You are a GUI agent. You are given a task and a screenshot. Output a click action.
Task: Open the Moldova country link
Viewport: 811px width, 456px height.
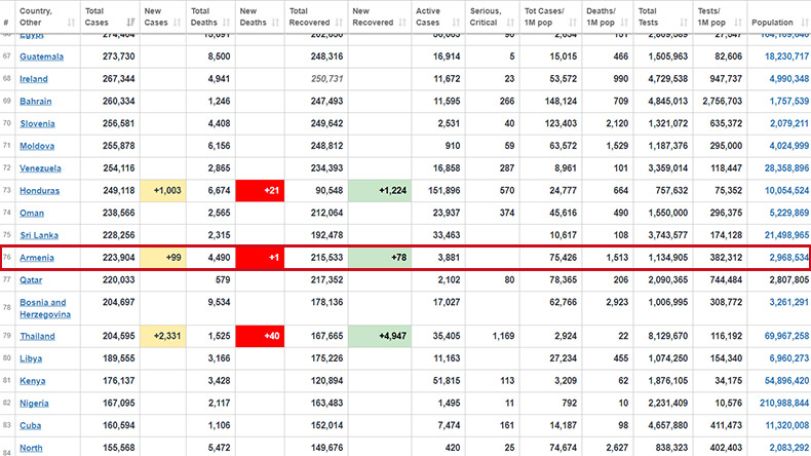click(37, 145)
